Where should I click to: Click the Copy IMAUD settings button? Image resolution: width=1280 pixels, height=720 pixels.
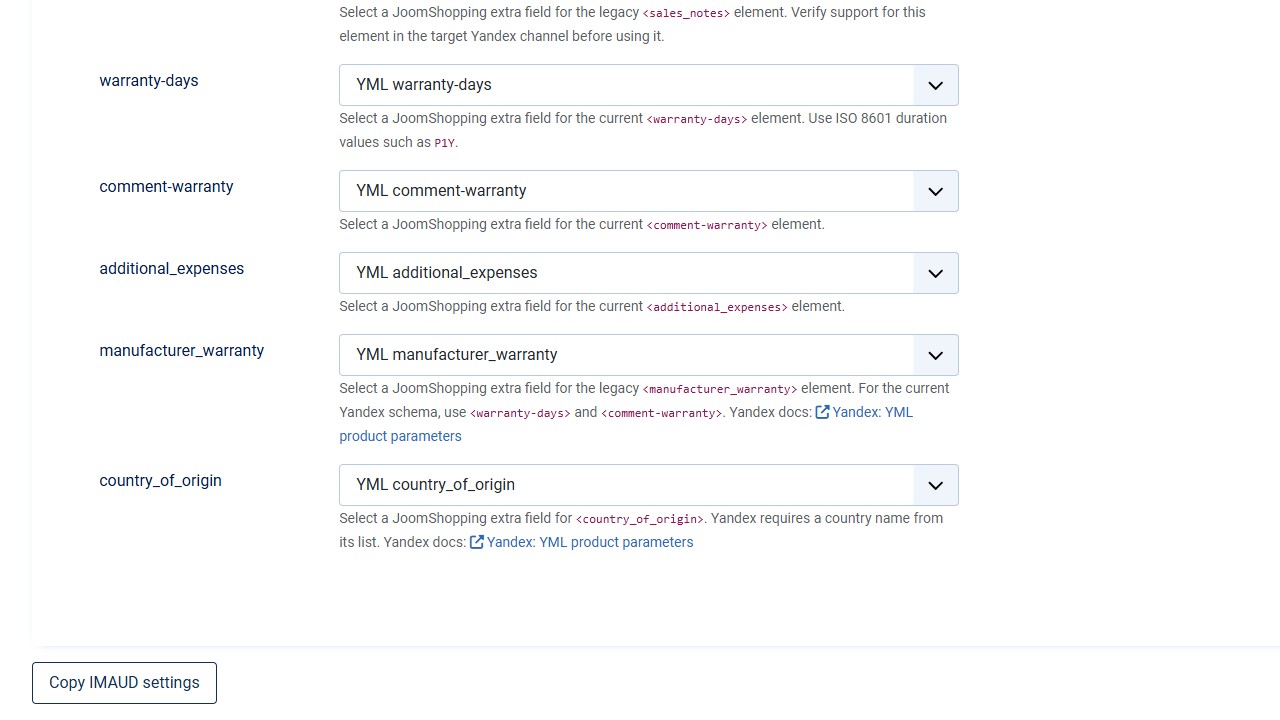tap(124, 683)
